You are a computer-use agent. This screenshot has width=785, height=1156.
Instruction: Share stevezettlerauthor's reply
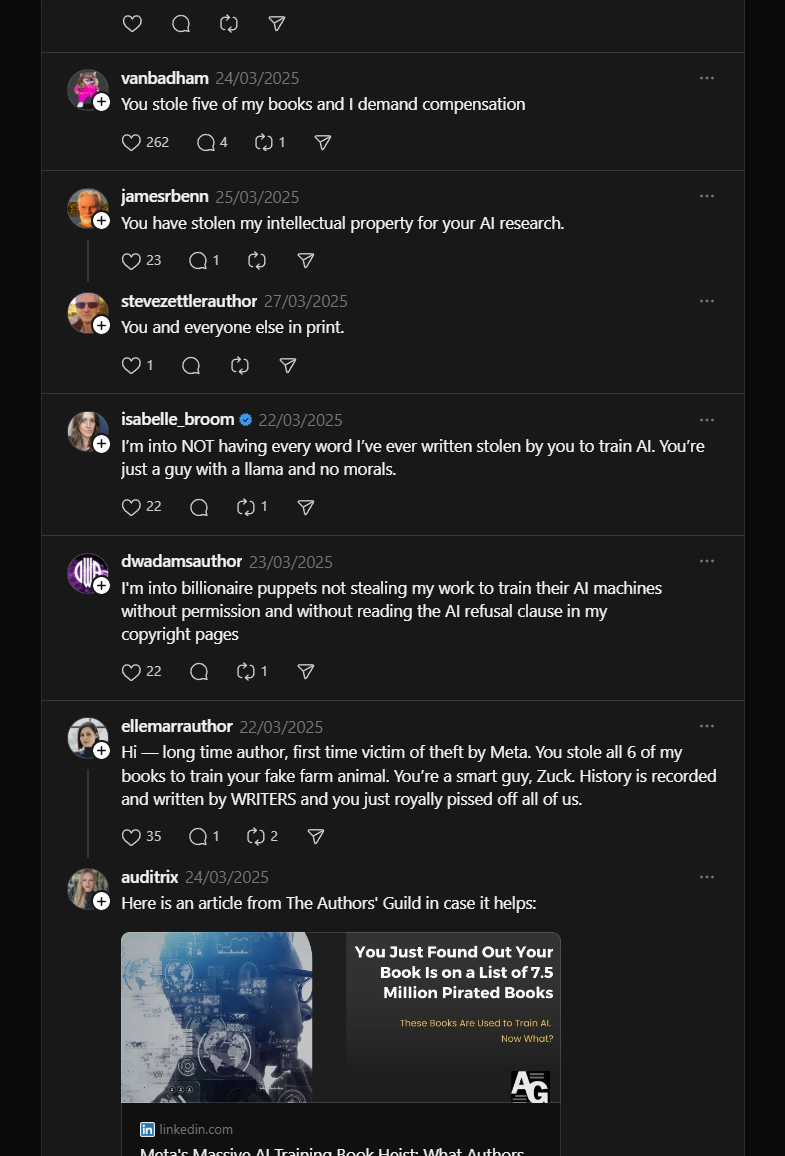click(288, 366)
